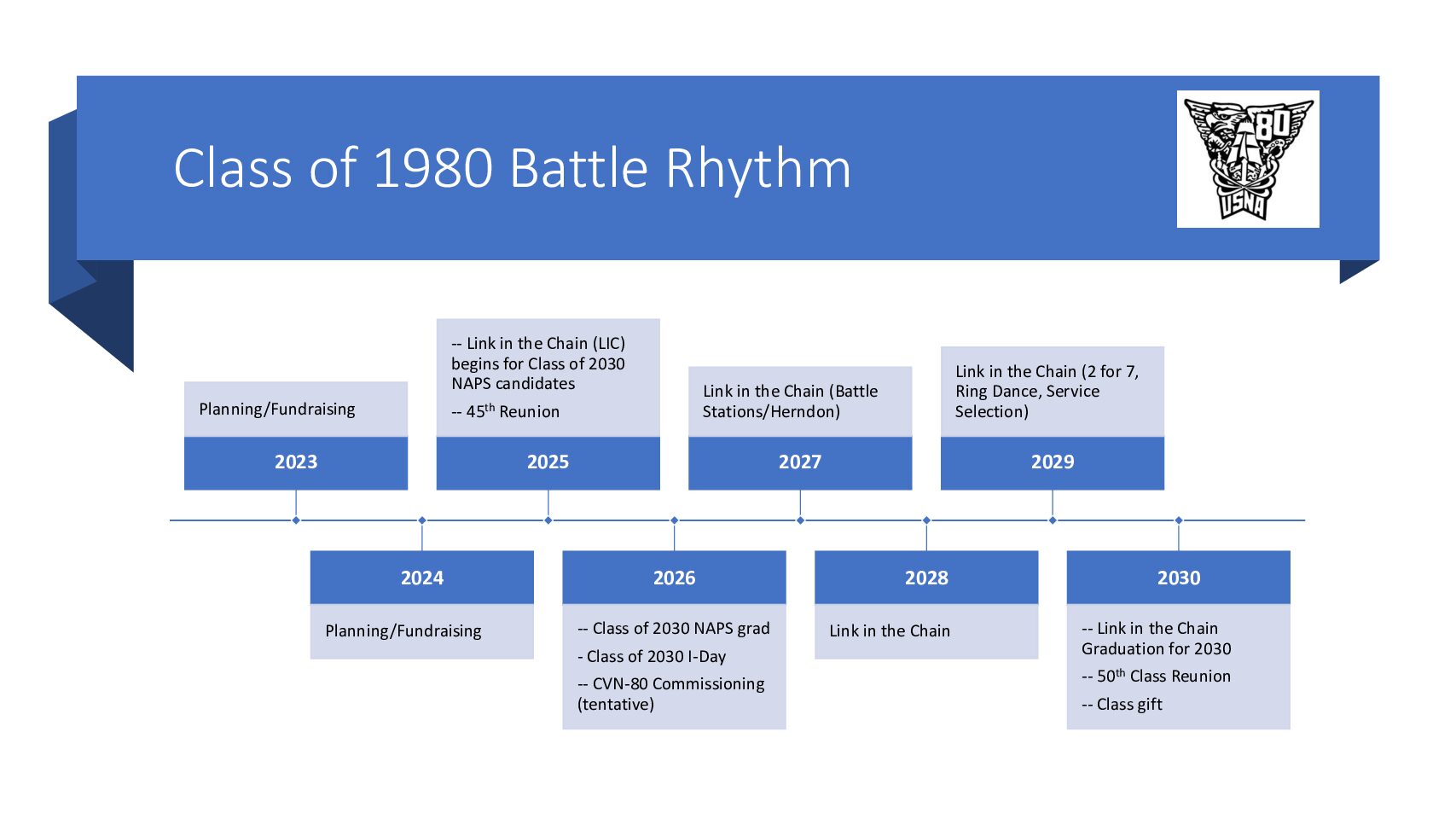Image resolution: width=1456 pixels, height=819 pixels.
Task: Click the timeline diamond above 2030
Action: [1179, 520]
